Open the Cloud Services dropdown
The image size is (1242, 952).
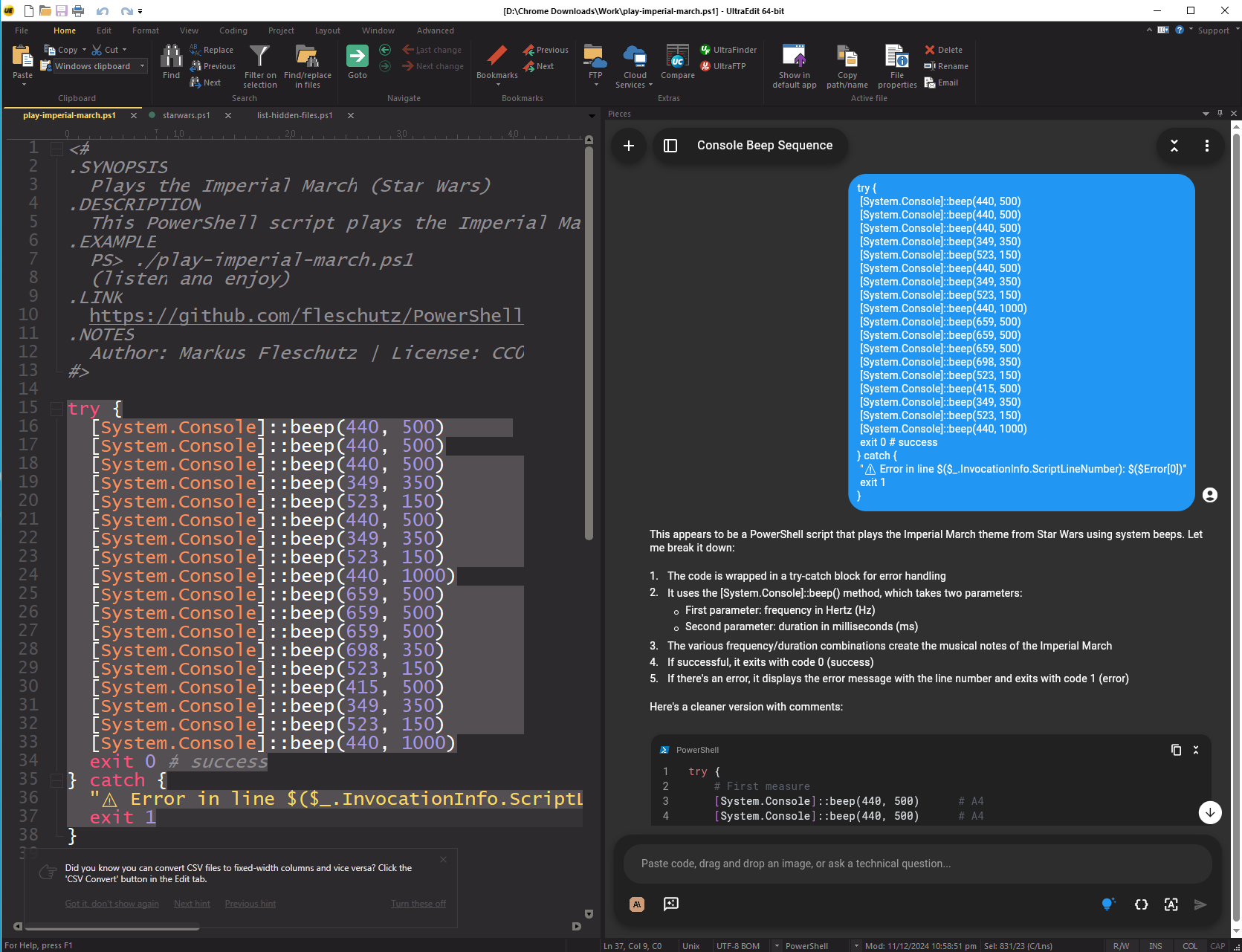[x=651, y=85]
